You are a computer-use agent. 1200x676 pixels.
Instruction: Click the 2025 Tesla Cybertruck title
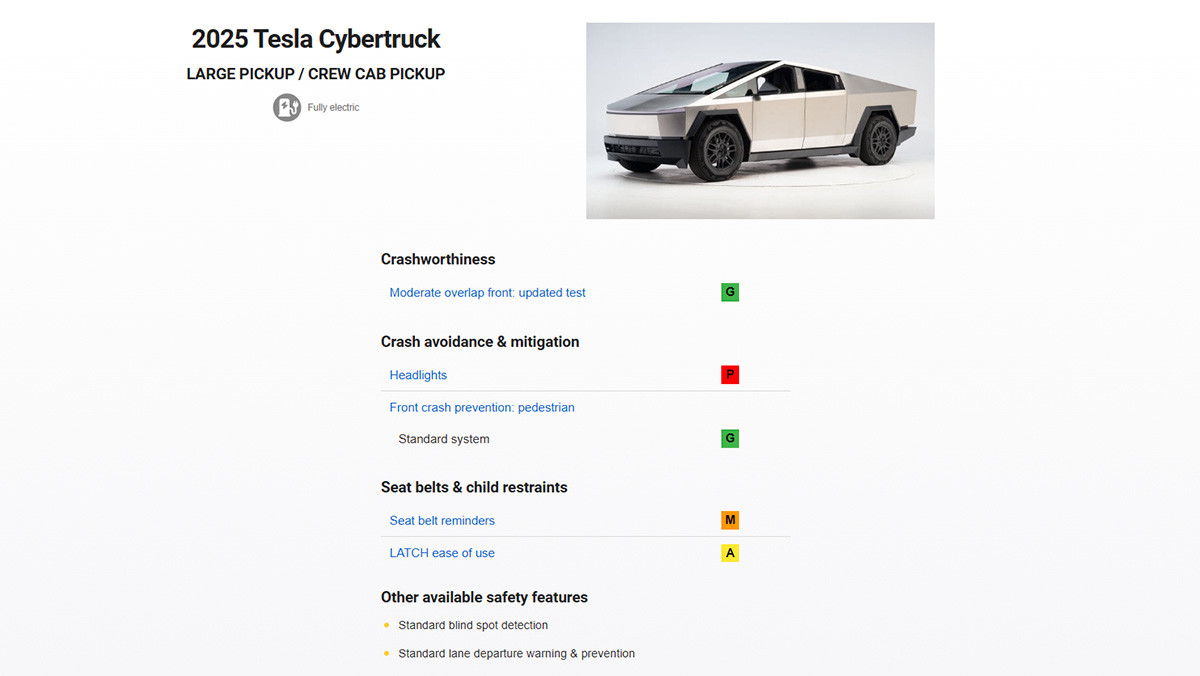(316, 39)
